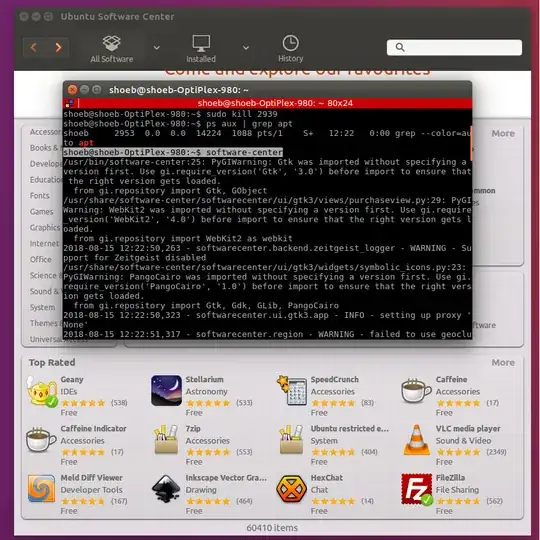Click VLC media player star rating
The image size is (540, 540).
coord(458,452)
